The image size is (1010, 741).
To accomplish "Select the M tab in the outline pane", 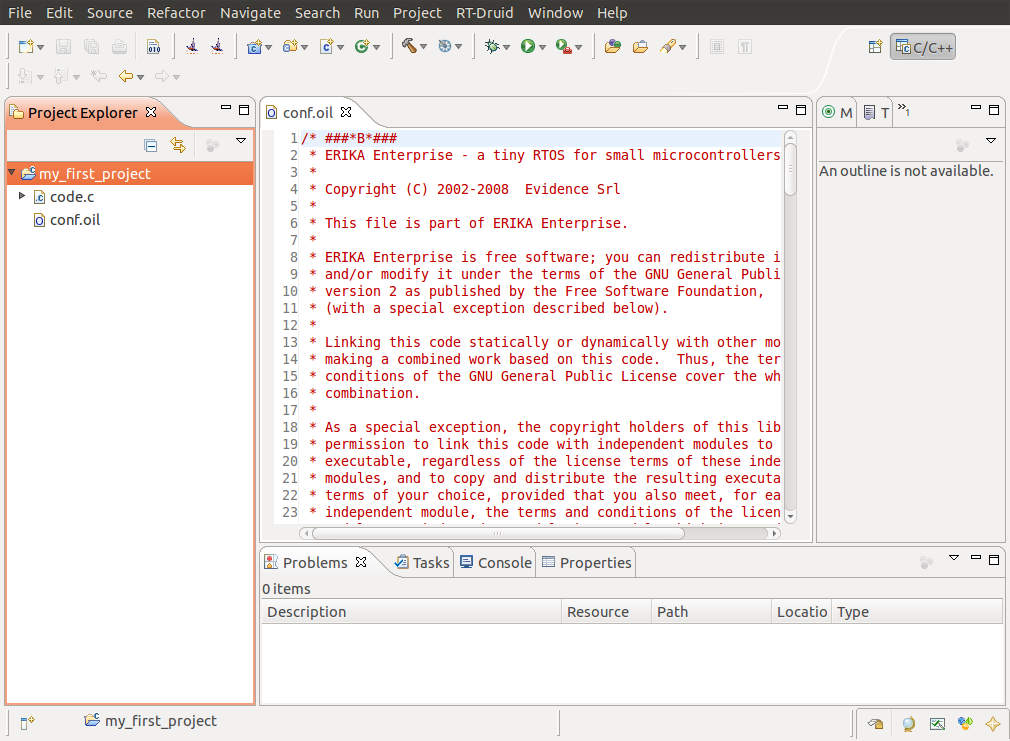I will [x=837, y=113].
